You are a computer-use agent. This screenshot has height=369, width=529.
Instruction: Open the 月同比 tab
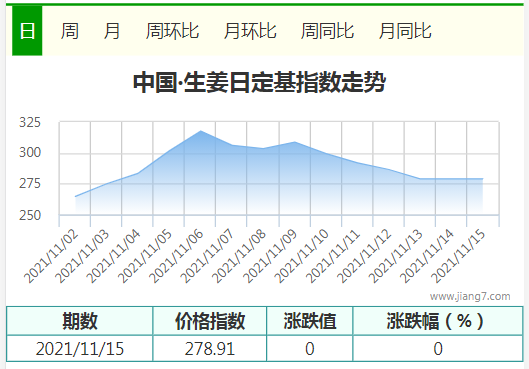405,31
